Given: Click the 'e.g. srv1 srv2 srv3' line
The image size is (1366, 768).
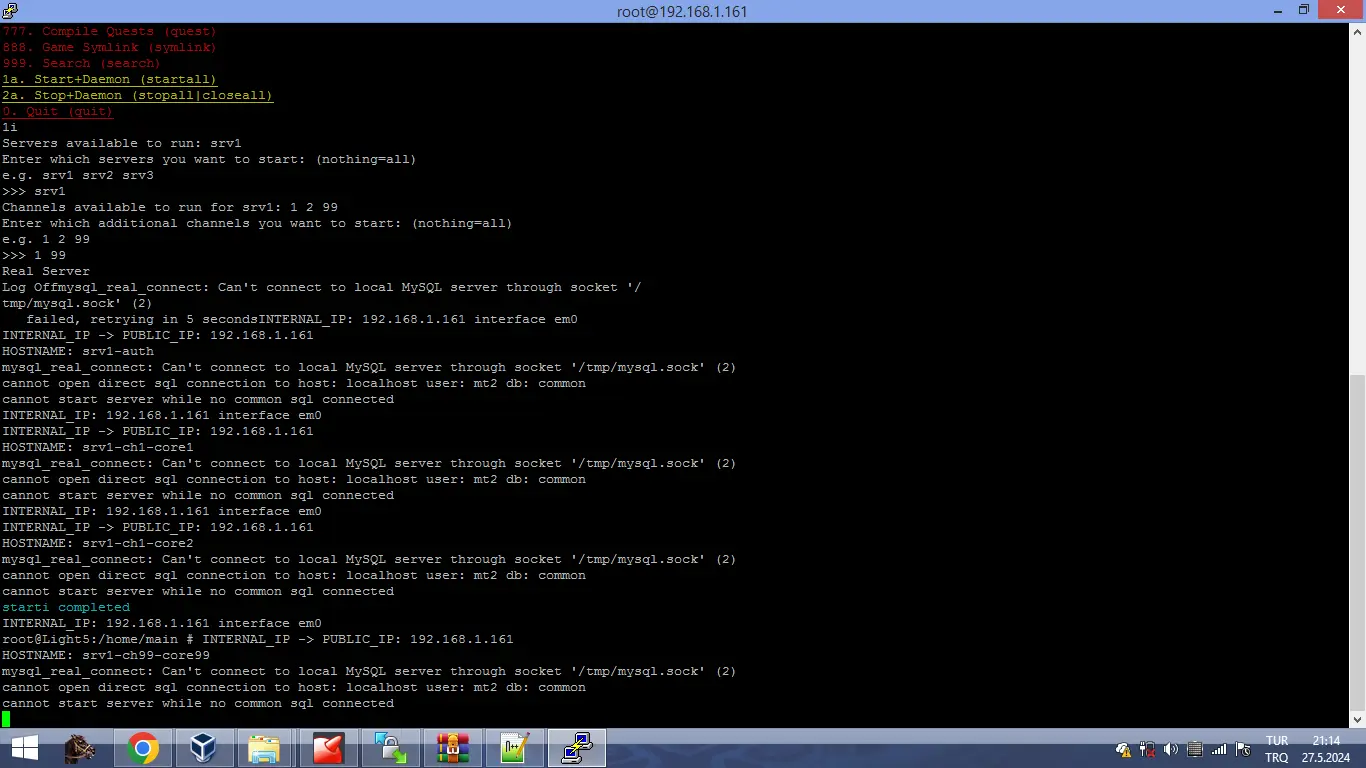Looking at the screenshot, I should (77, 175).
